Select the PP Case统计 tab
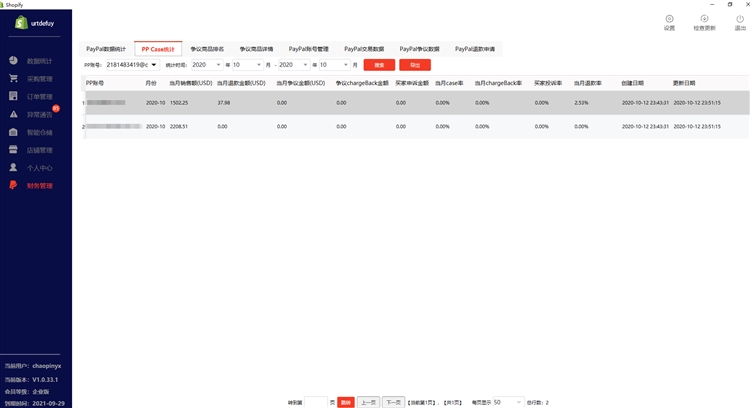The height and width of the screenshot is (408, 750). (x=158, y=49)
